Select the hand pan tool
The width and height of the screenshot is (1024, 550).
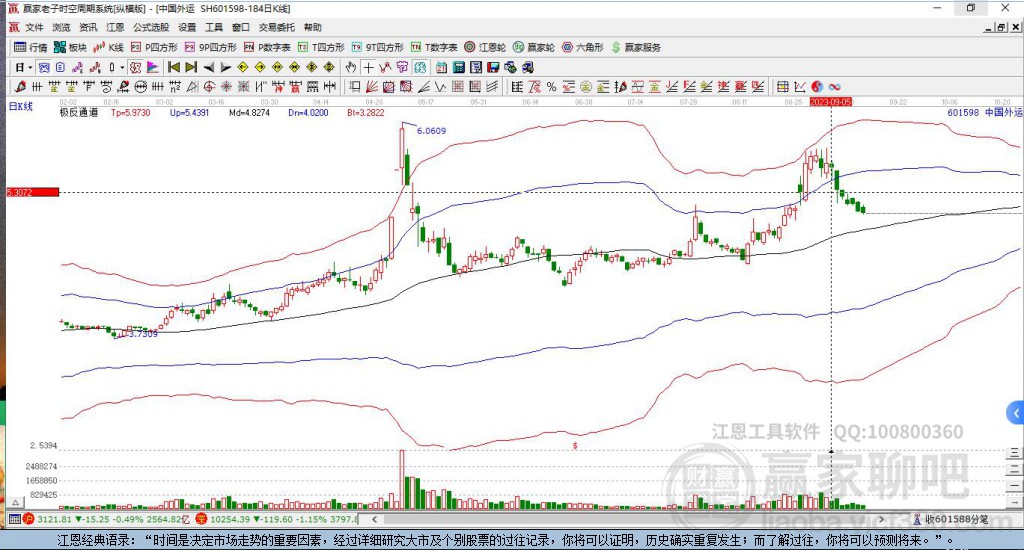click(351, 67)
